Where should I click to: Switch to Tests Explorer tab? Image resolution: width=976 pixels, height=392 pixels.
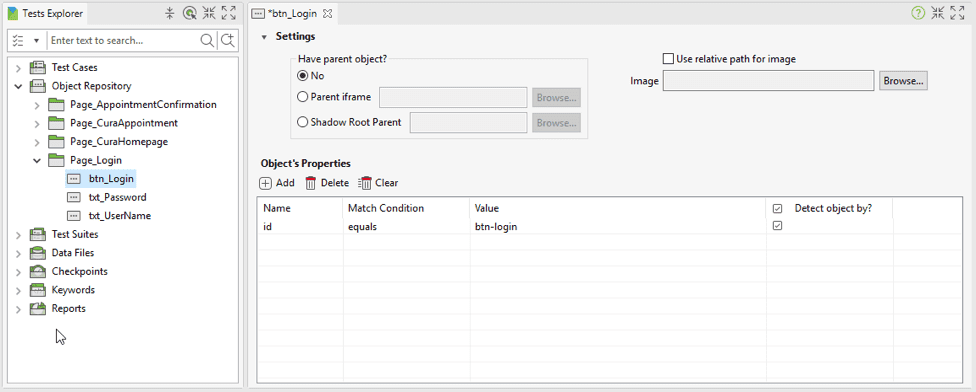pos(45,13)
